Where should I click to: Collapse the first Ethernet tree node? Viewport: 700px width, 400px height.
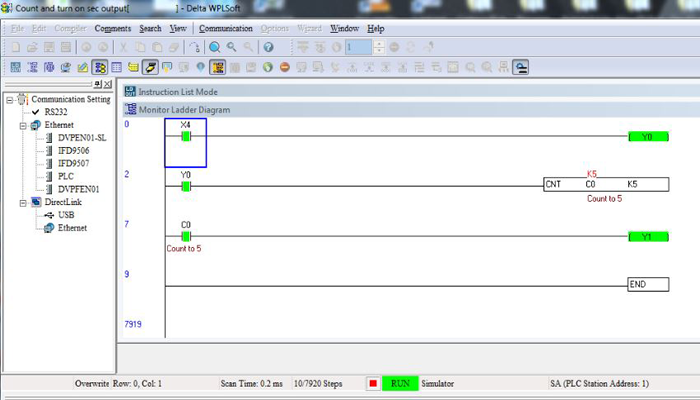click(23, 126)
